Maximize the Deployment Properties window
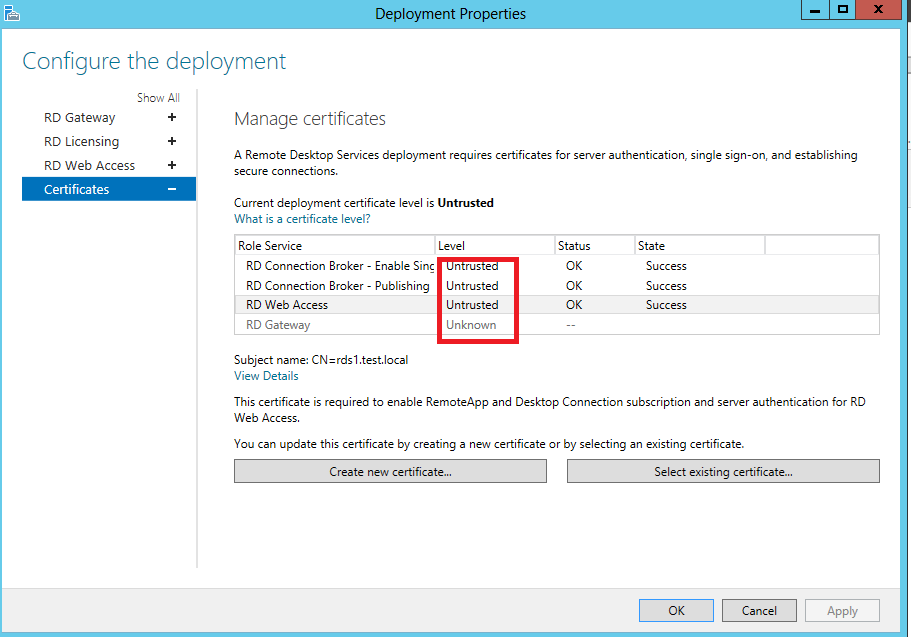Viewport: 911px width, 637px height. tap(843, 10)
